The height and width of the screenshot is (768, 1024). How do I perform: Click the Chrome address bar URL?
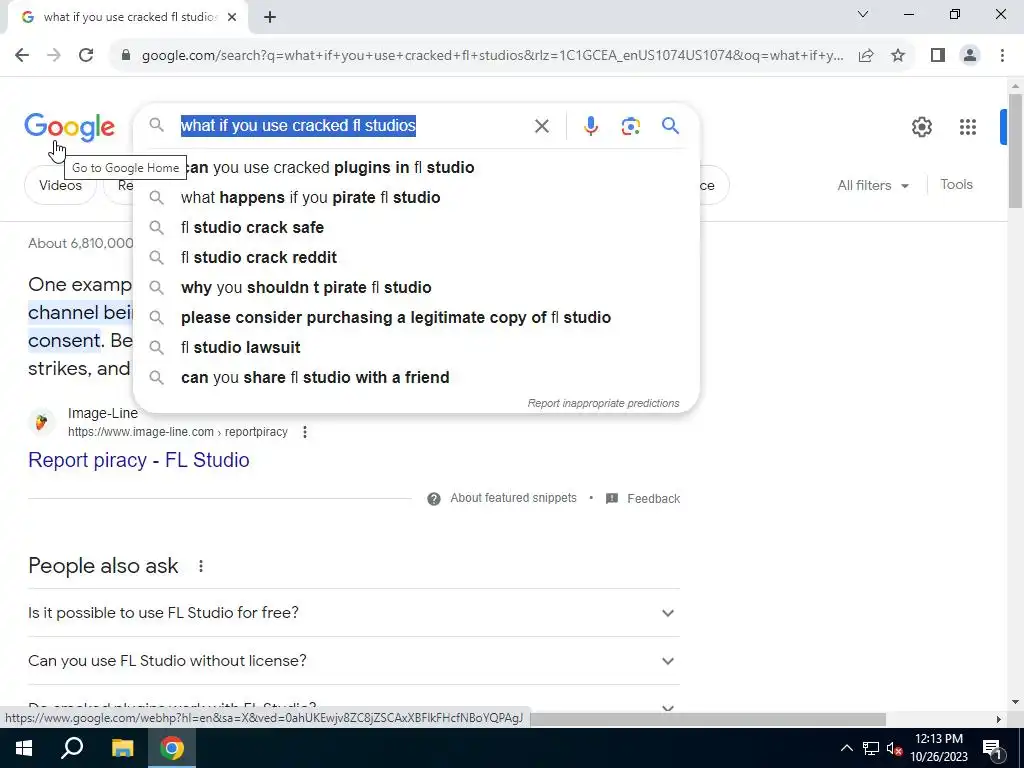(492, 56)
